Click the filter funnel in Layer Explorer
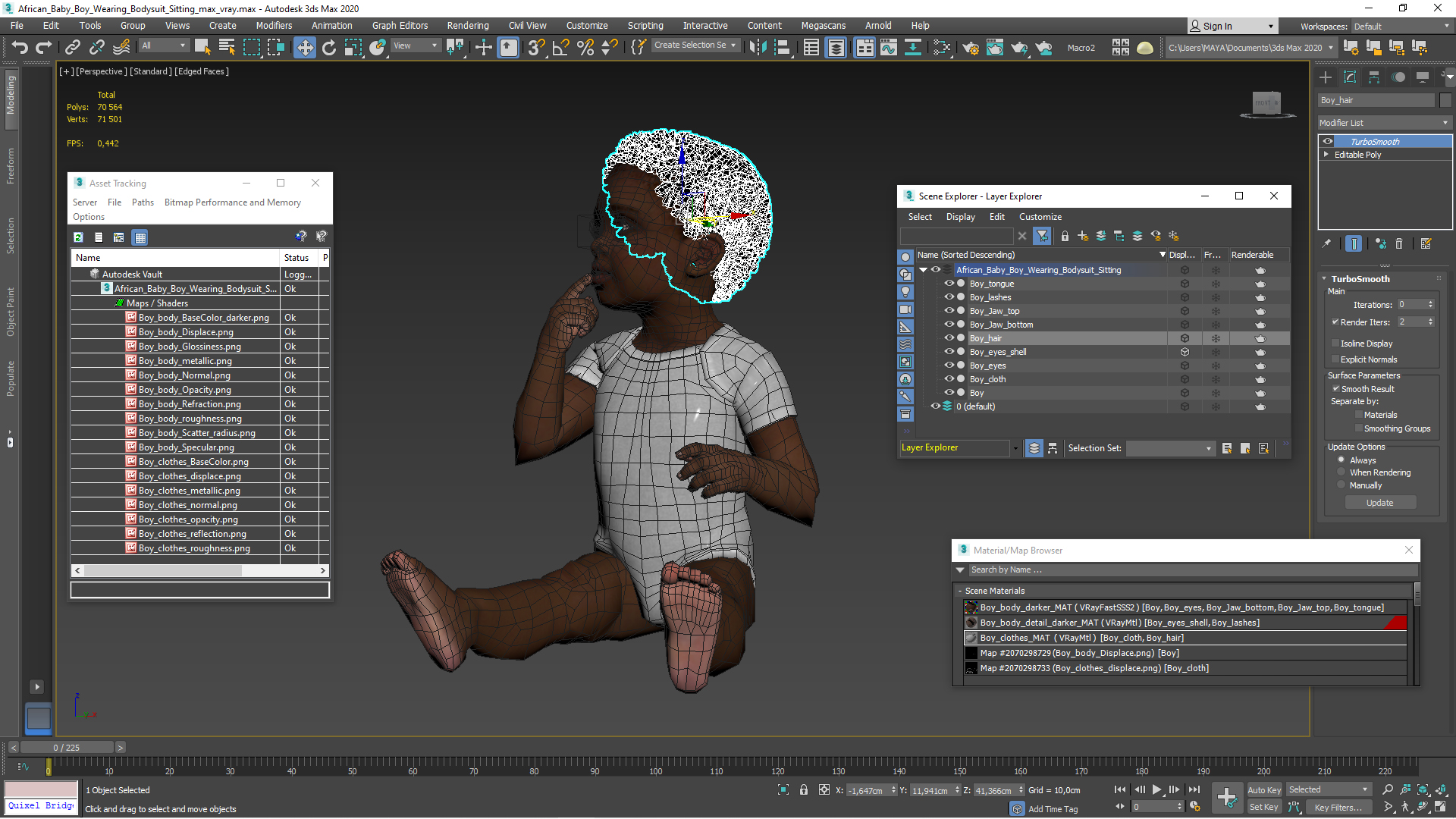The image size is (1456, 819). (x=1043, y=237)
